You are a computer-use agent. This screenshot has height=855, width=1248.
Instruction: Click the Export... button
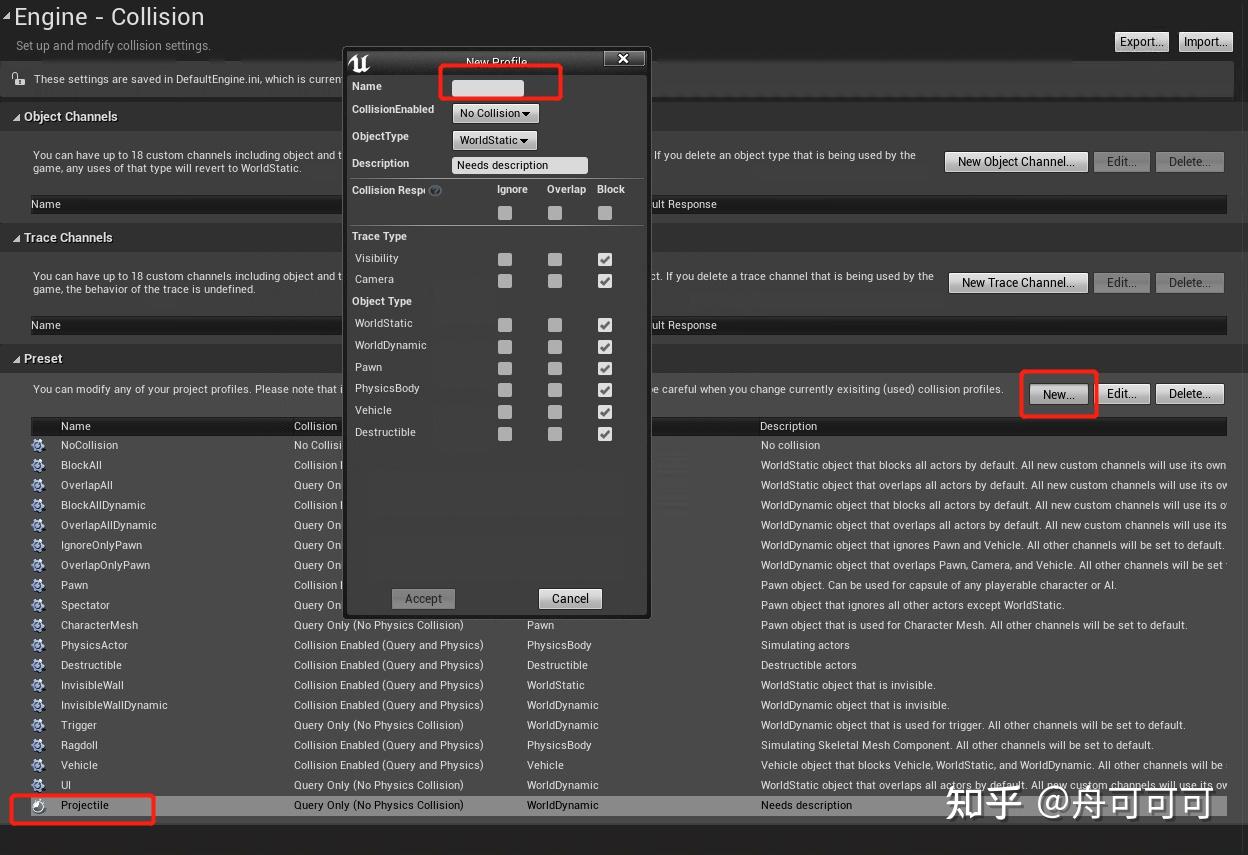pyautogui.click(x=1141, y=42)
